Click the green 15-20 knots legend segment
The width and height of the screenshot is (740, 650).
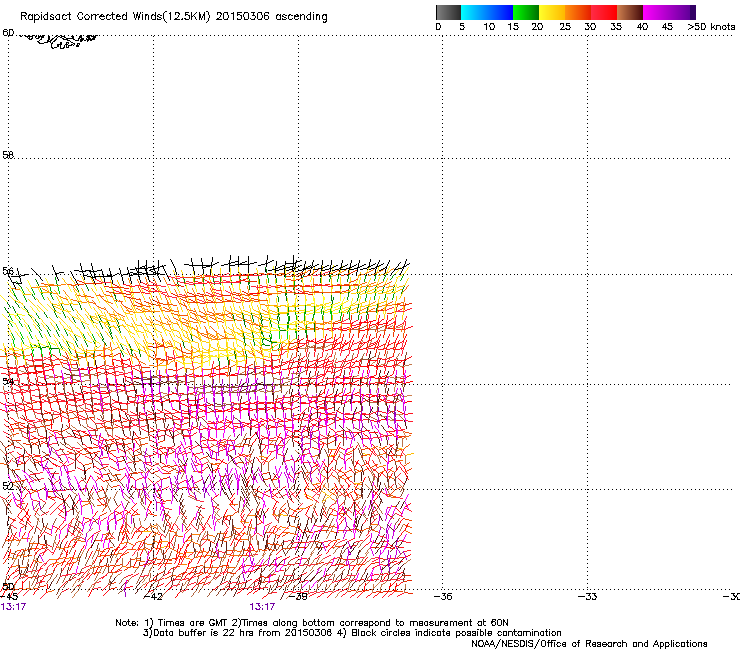coord(526,12)
